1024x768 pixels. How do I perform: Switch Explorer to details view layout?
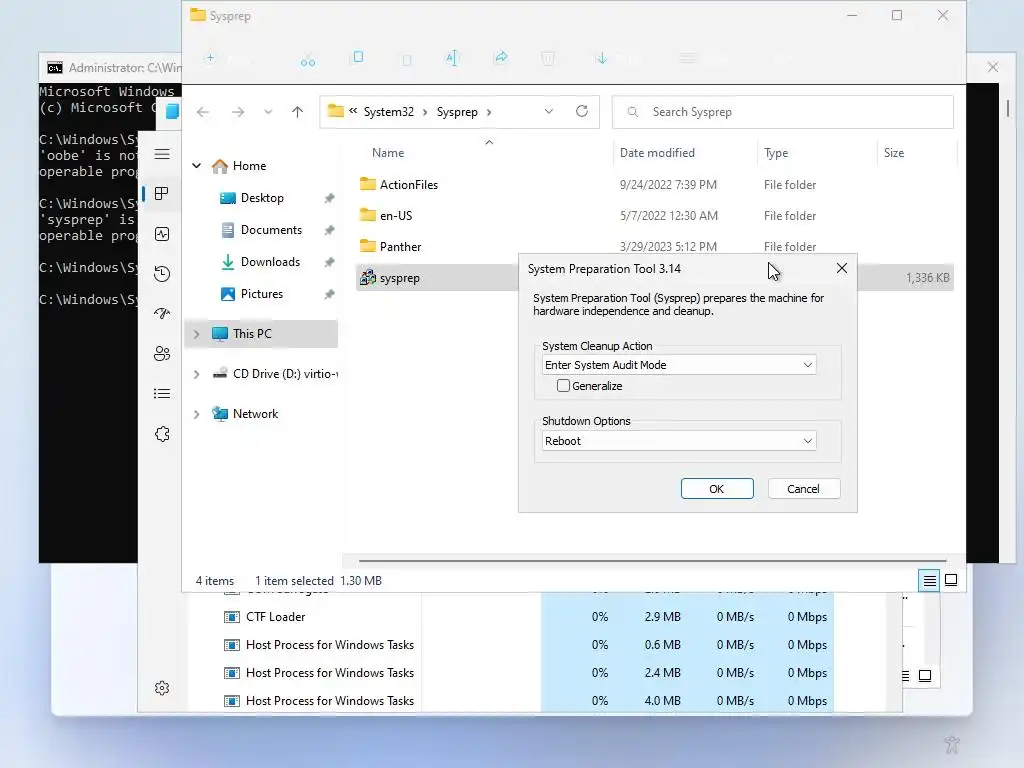click(x=929, y=580)
